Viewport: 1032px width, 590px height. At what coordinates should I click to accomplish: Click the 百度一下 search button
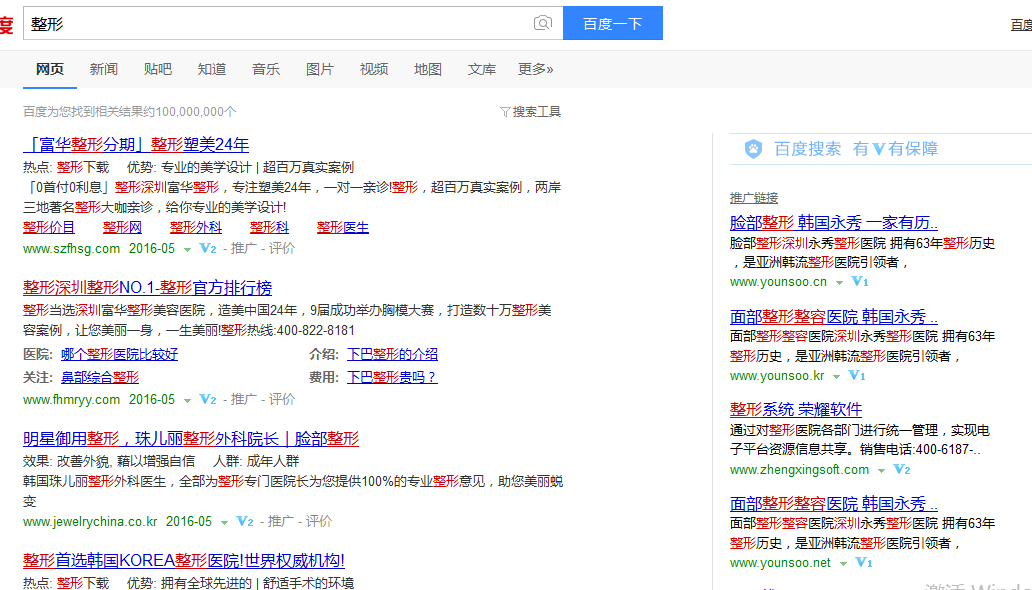point(613,24)
